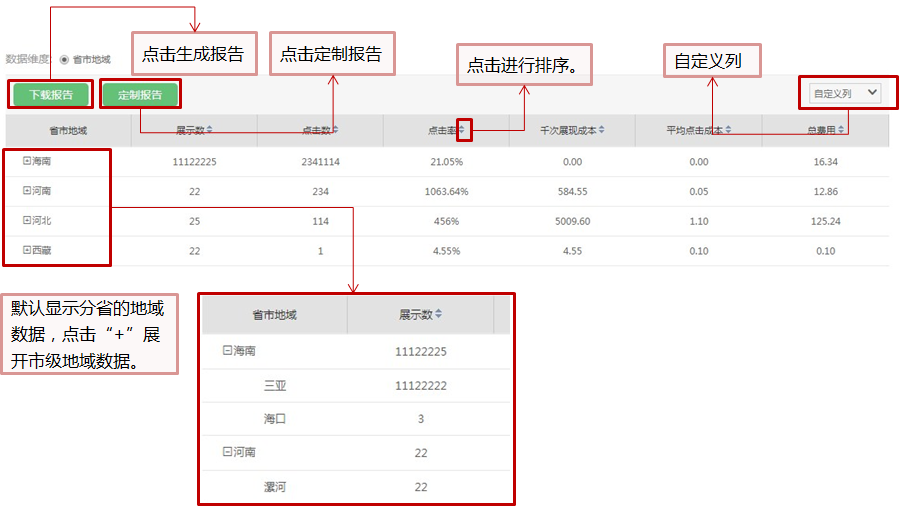Sort by 点击率 using its arrow icon
This screenshot has height=512, width=906.
click(x=462, y=130)
